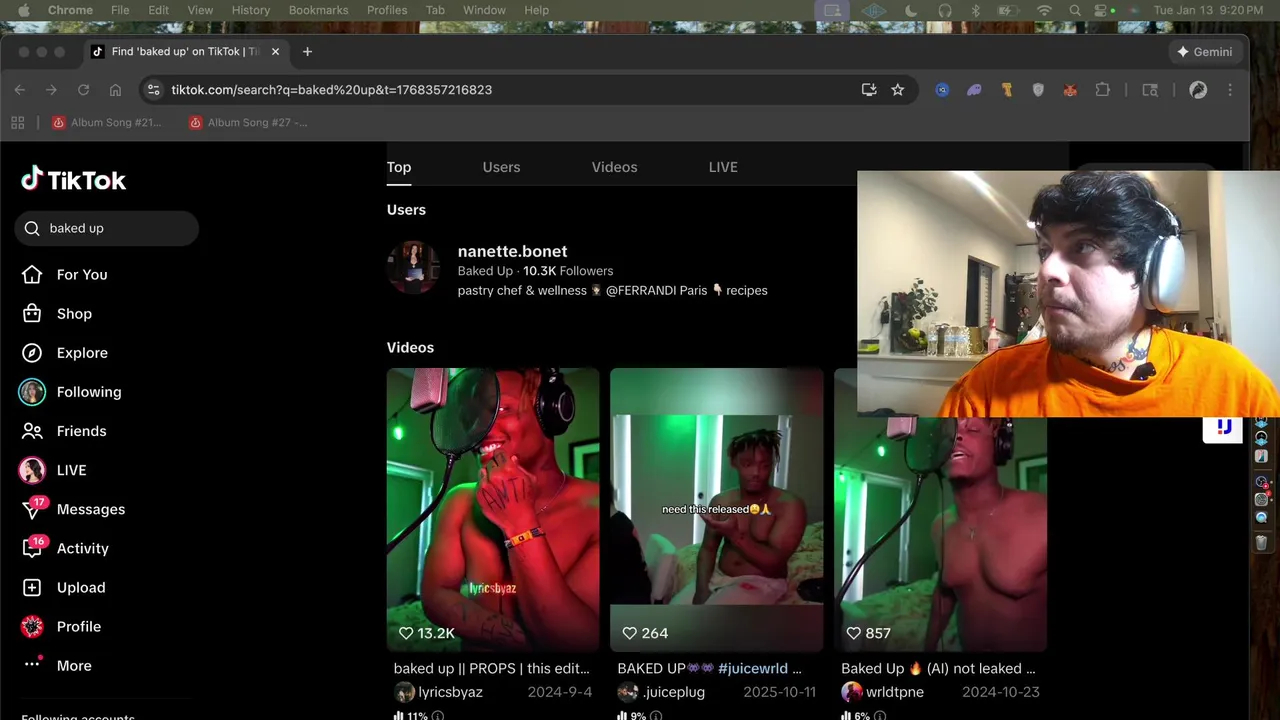Click the lyricsbyaz author name
The height and width of the screenshot is (720, 1280).
pyautogui.click(x=450, y=692)
